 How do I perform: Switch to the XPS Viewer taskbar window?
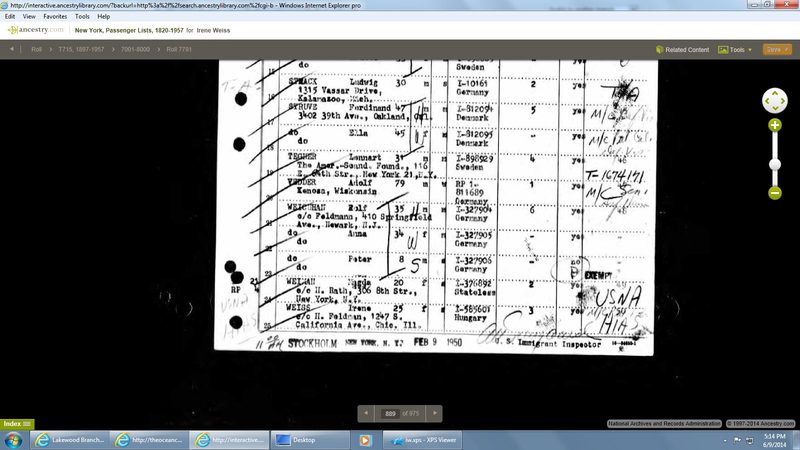[x=422, y=440]
